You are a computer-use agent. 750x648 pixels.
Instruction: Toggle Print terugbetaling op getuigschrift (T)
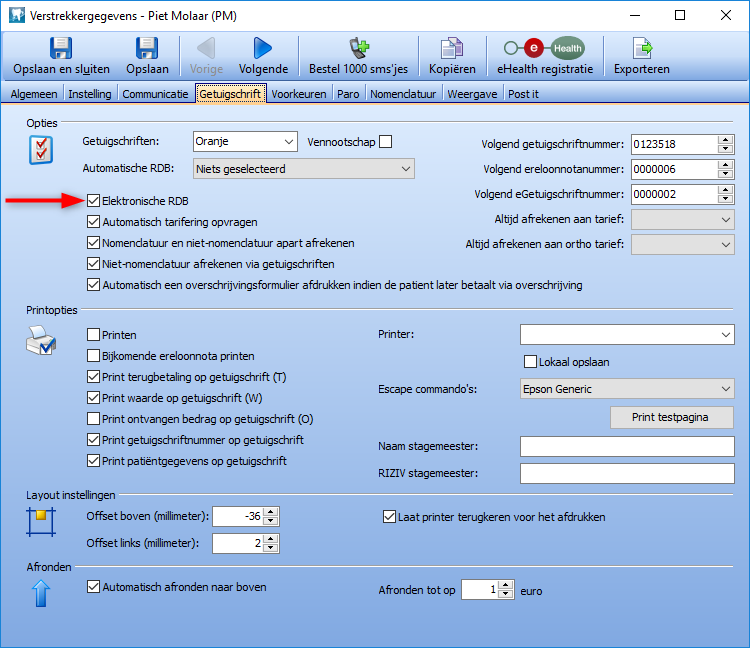click(94, 376)
